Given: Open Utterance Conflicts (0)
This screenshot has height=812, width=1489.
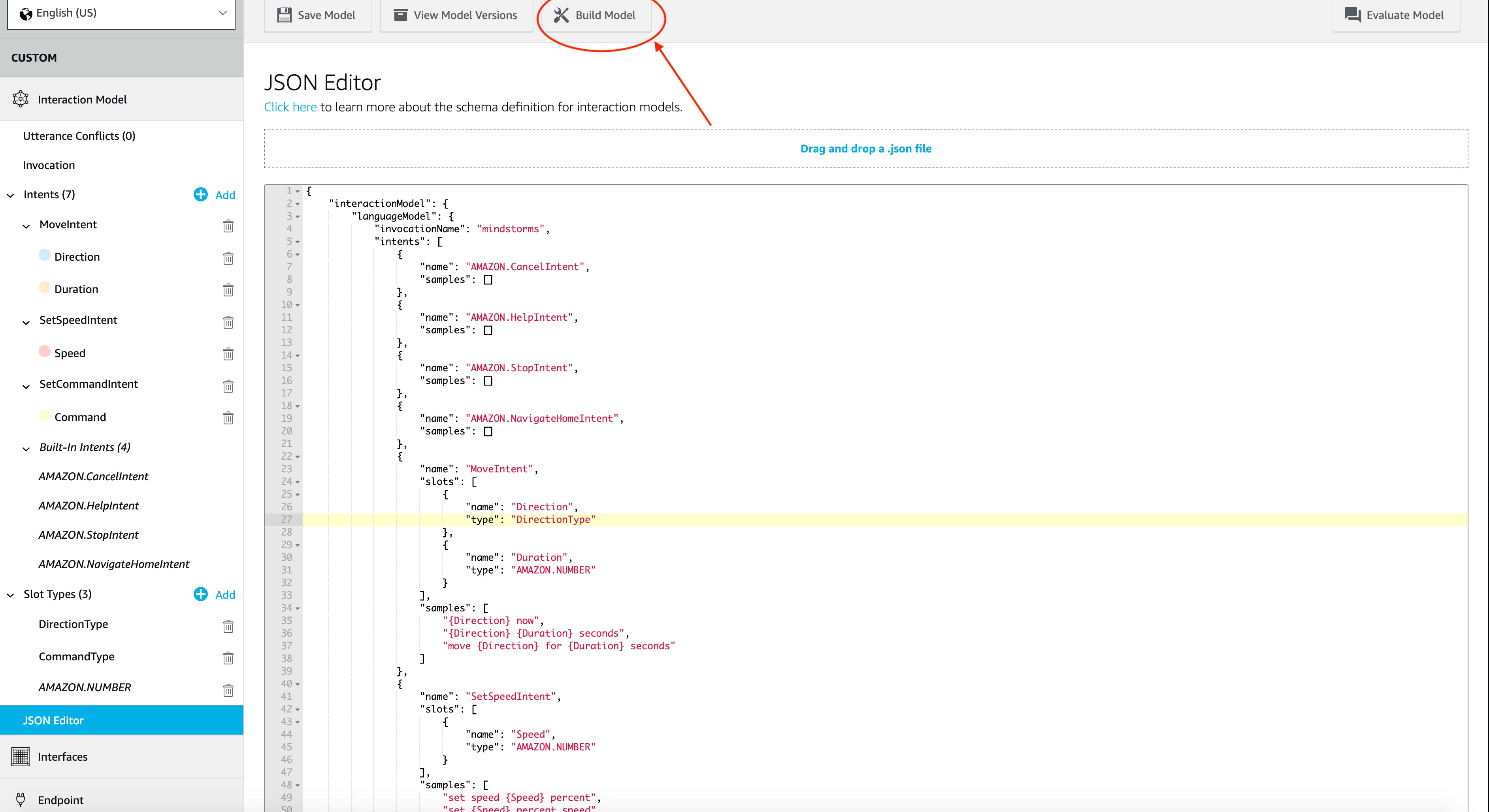Looking at the screenshot, I should pos(79,136).
